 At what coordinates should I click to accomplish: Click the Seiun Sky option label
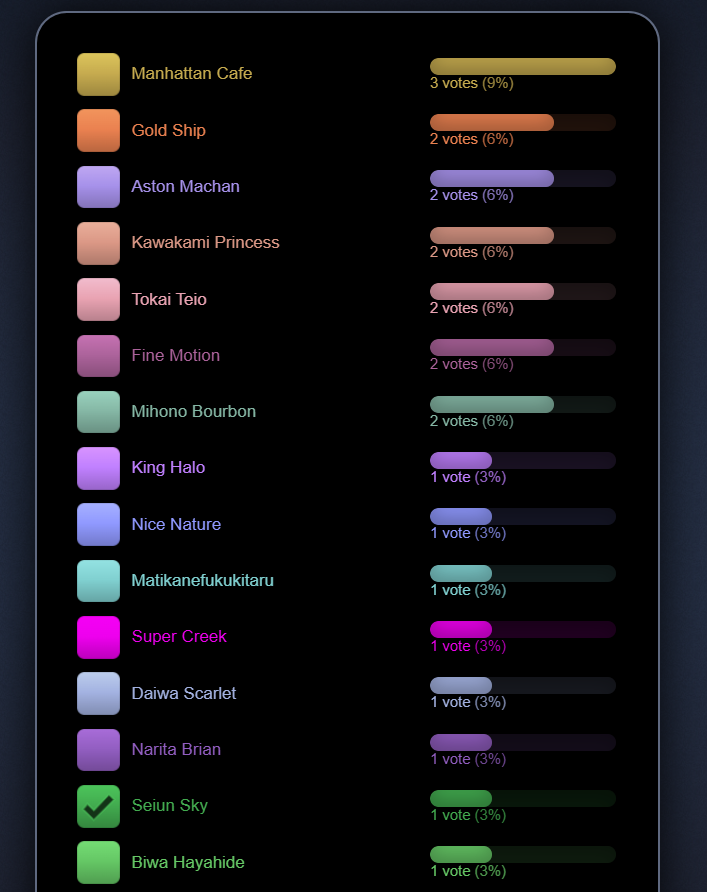point(169,806)
